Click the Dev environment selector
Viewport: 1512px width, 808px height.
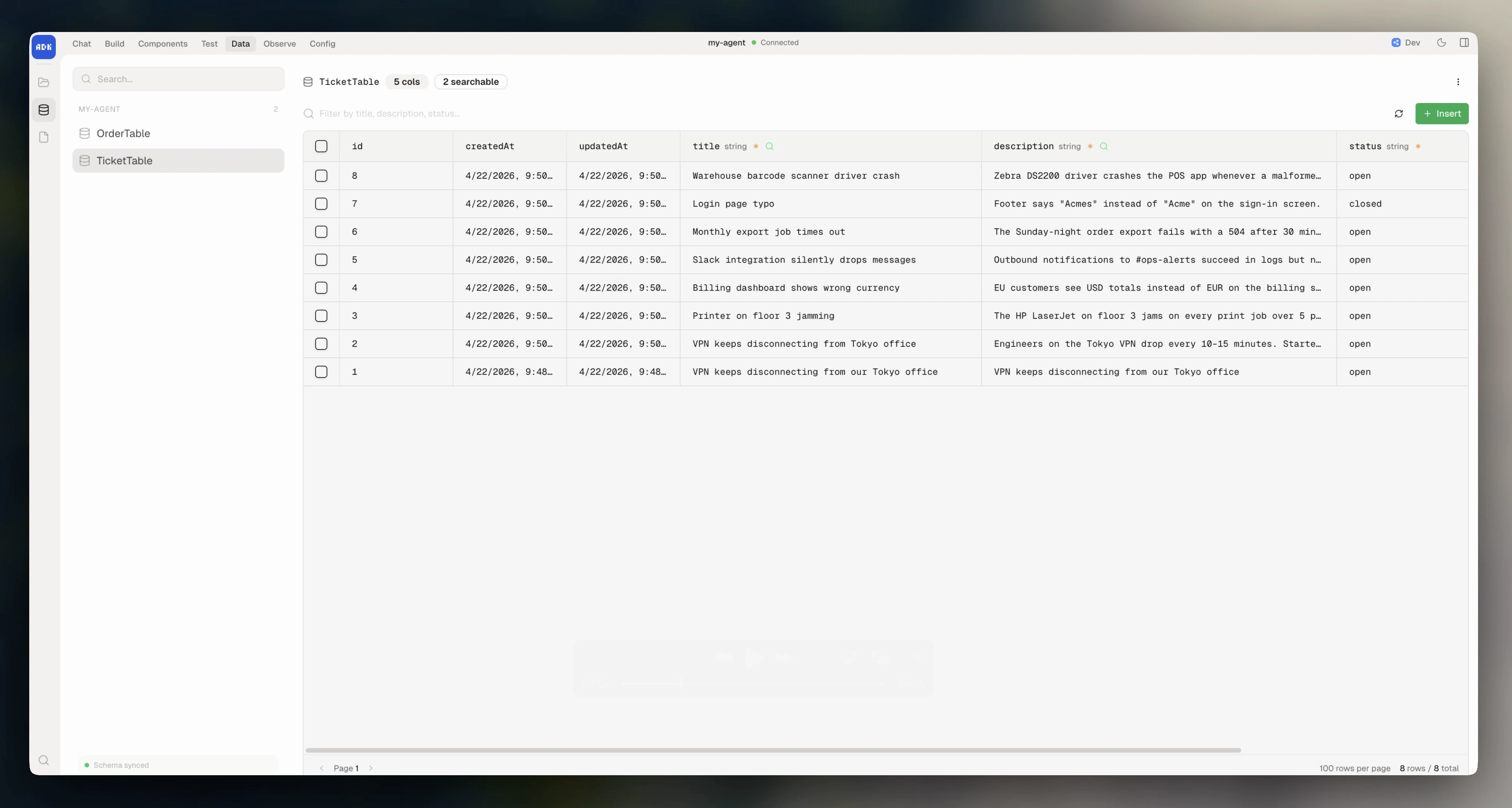[x=1406, y=42]
